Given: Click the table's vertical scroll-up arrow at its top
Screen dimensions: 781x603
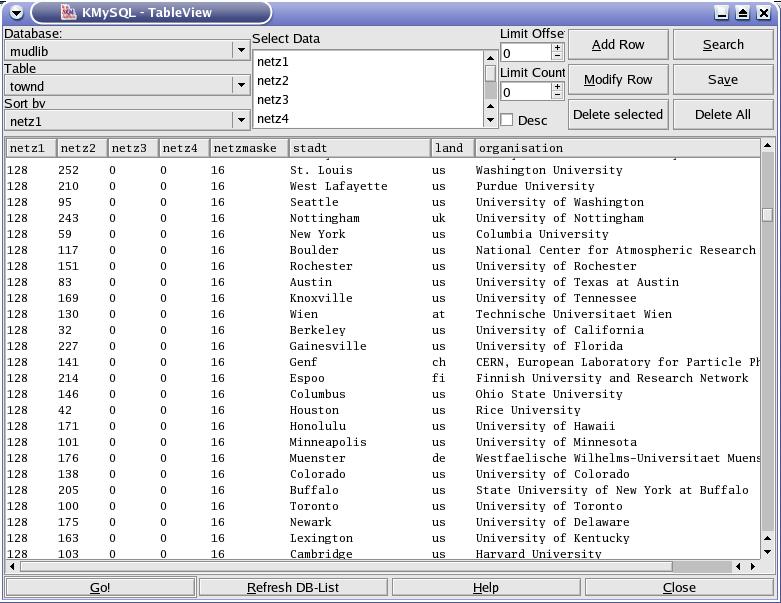Looking at the screenshot, I should point(768,145).
